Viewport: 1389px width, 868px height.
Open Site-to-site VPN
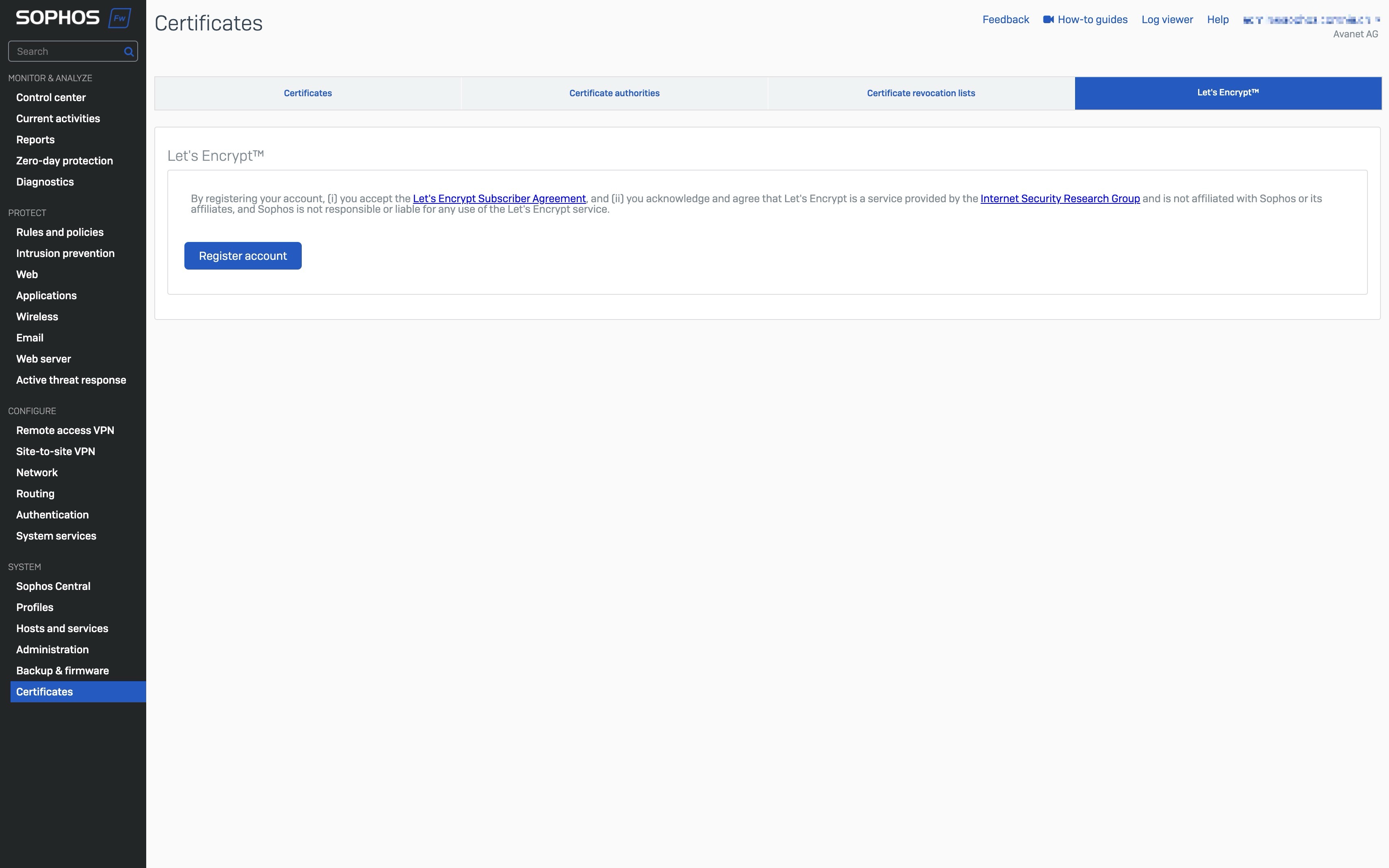coord(56,452)
